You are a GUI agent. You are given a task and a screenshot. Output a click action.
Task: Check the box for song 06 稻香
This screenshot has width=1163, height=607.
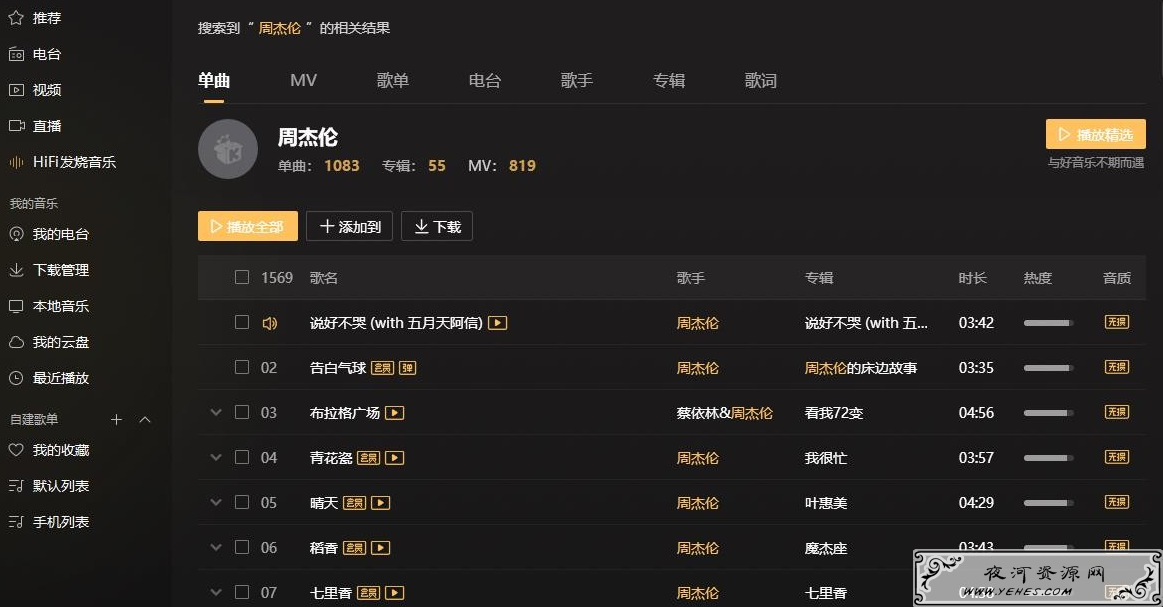pyautogui.click(x=242, y=547)
